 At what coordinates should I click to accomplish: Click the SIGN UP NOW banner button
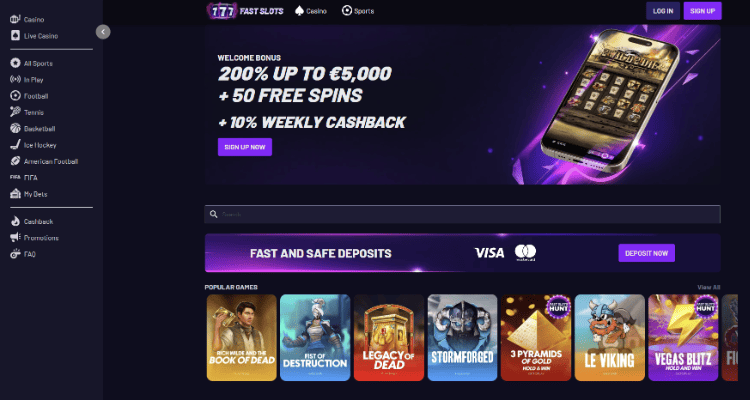(x=245, y=147)
